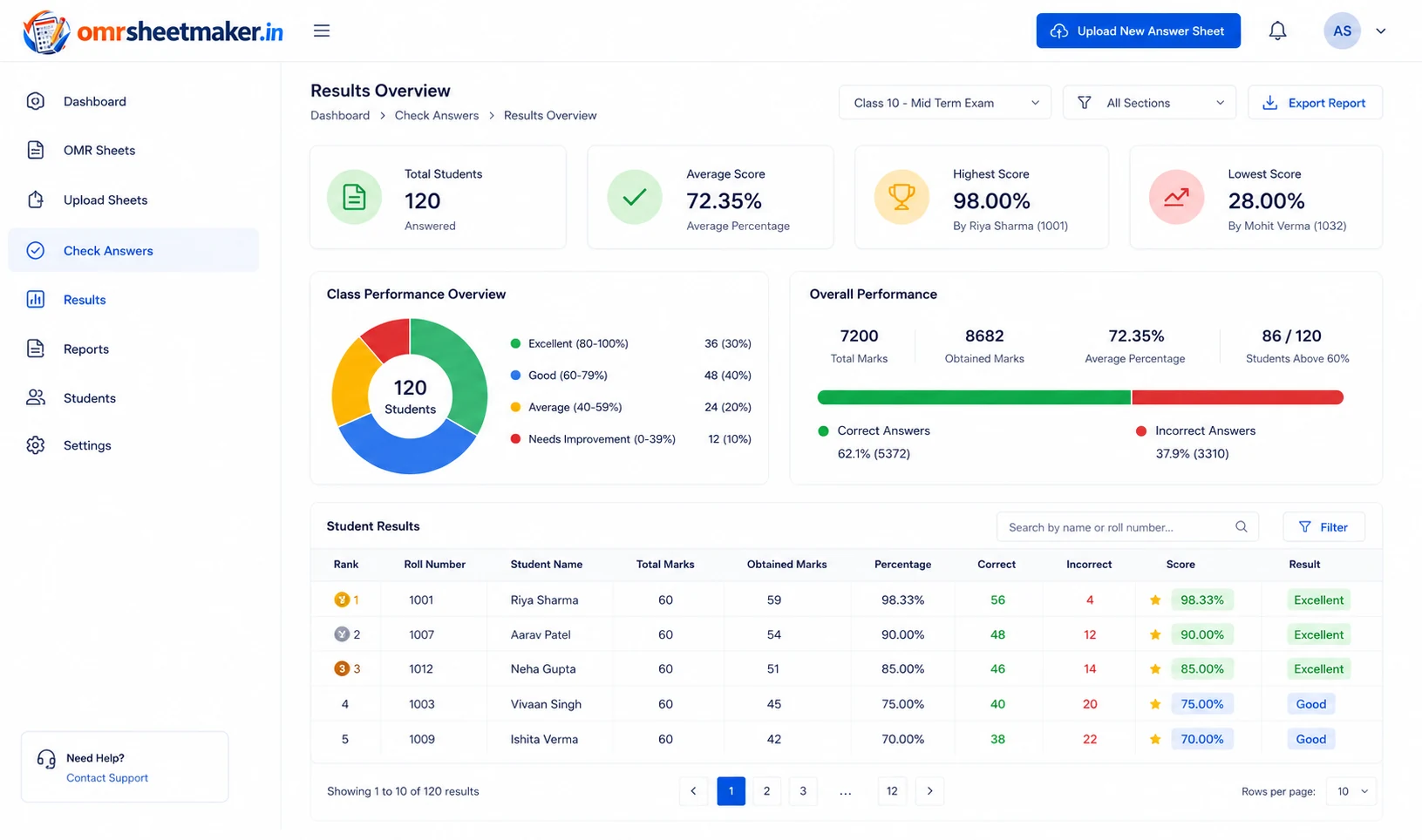Viewport: 1422px width, 840px height.
Task: Click the Export Report button
Action: coord(1315,103)
